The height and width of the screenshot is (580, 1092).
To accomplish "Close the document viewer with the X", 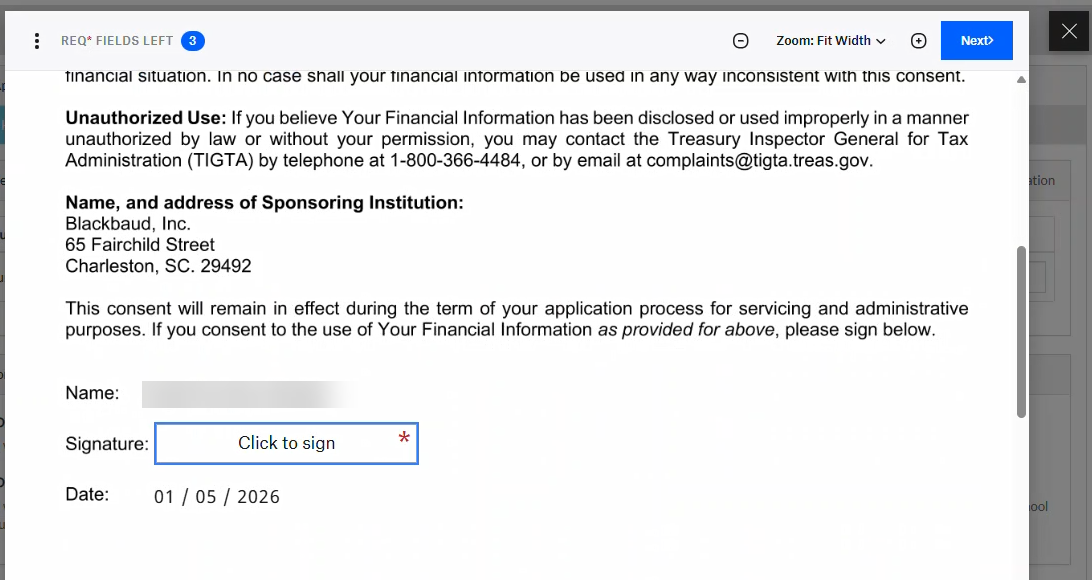I will pos(1069,31).
